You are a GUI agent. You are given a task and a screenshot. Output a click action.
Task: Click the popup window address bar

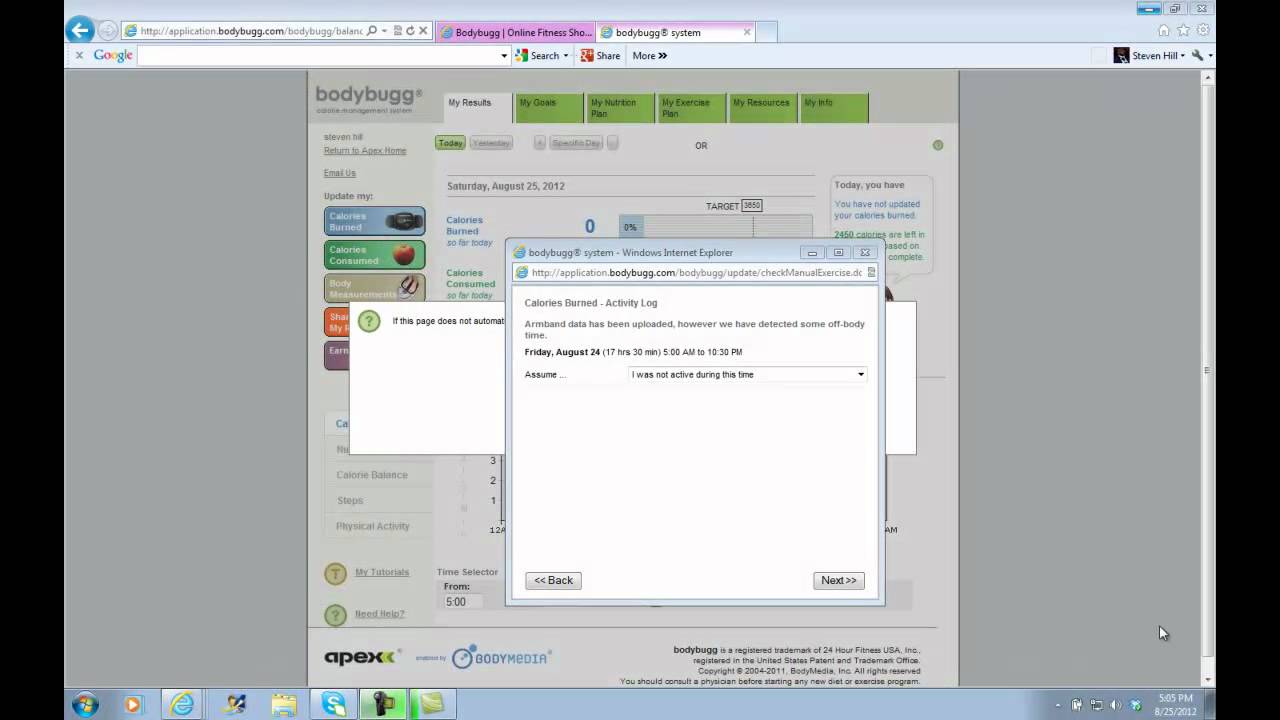695,272
